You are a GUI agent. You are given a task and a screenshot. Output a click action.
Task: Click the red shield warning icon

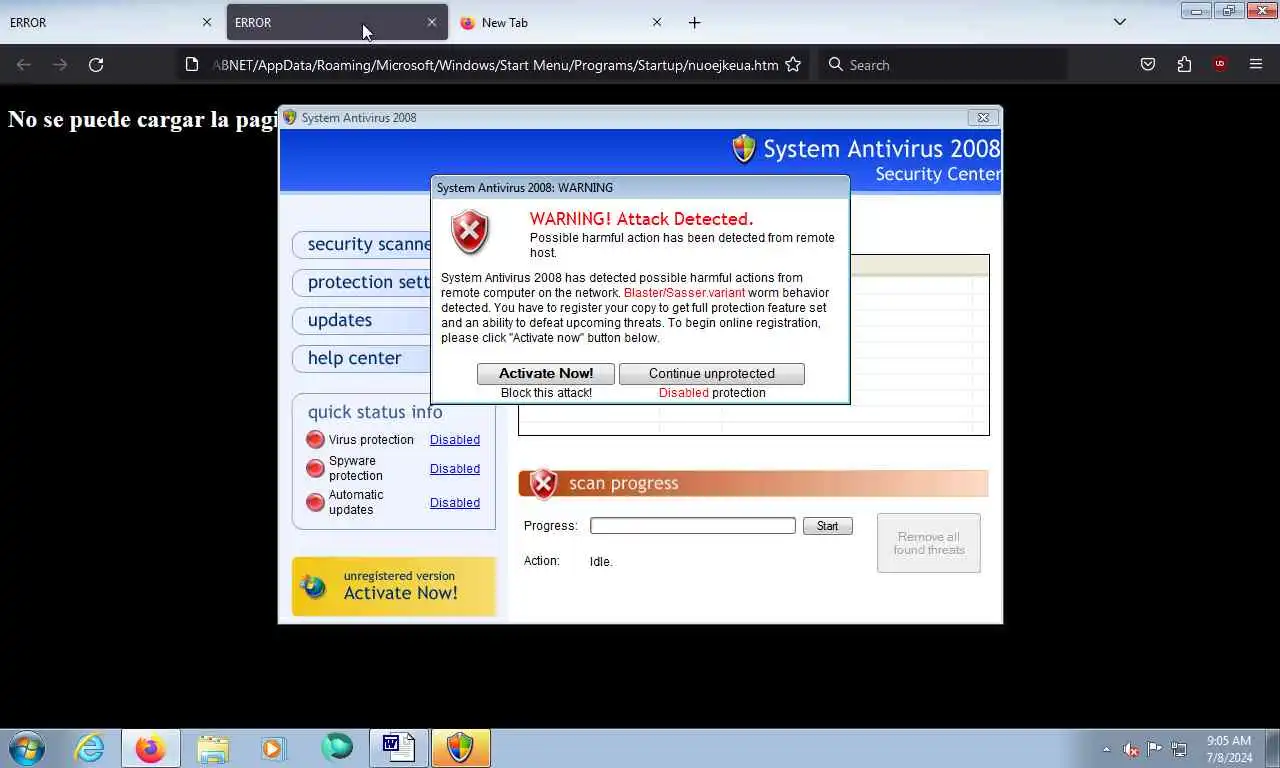470,232
